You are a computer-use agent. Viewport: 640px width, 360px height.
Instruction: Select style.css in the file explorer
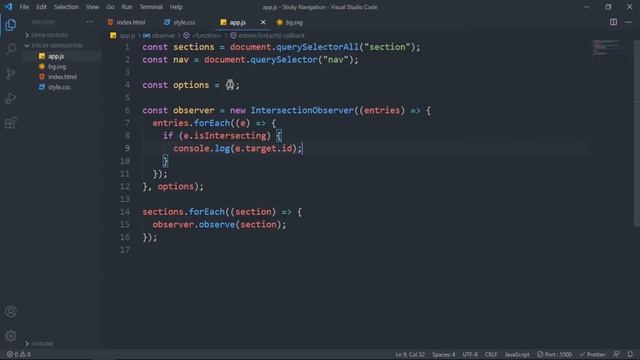point(59,87)
